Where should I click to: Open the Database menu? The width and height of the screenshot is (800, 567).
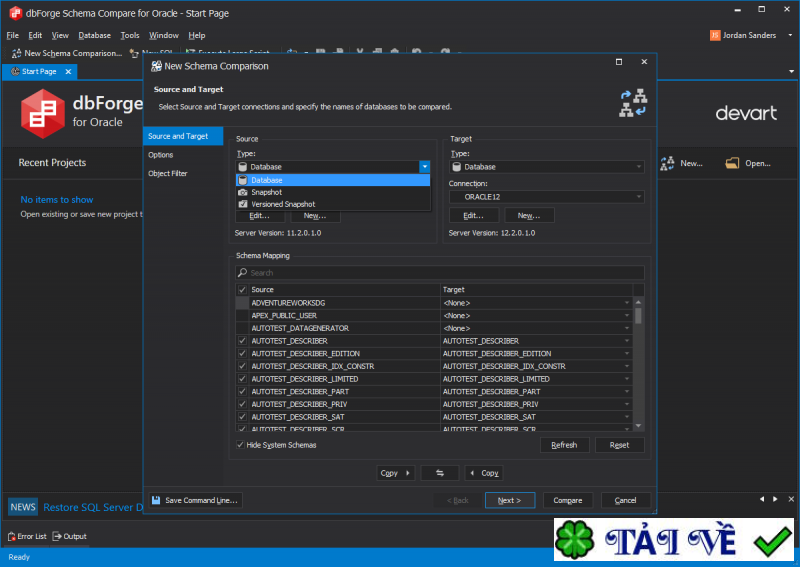(x=94, y=35)
